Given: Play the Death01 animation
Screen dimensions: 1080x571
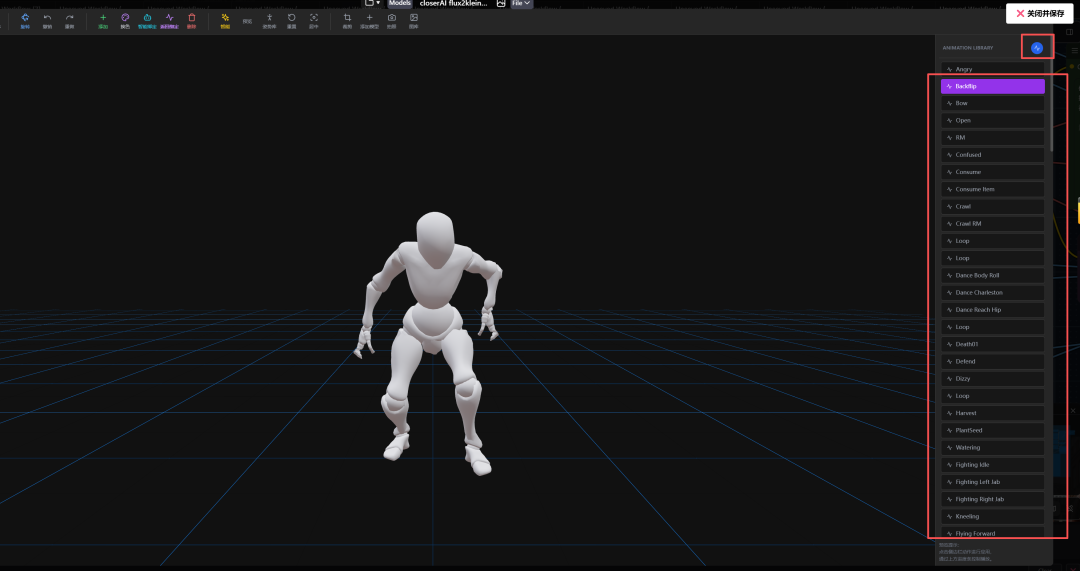Looking at the screenshot, I should [993, 344].
